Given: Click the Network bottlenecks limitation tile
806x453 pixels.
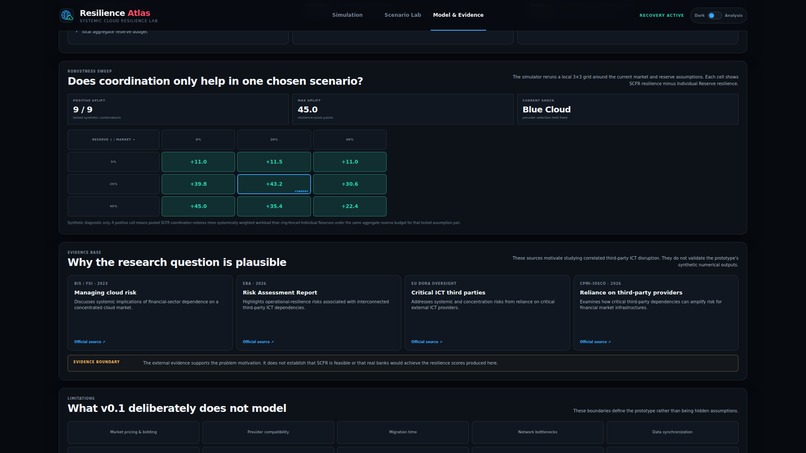Looking at the screenshot, I should point(538,432).
